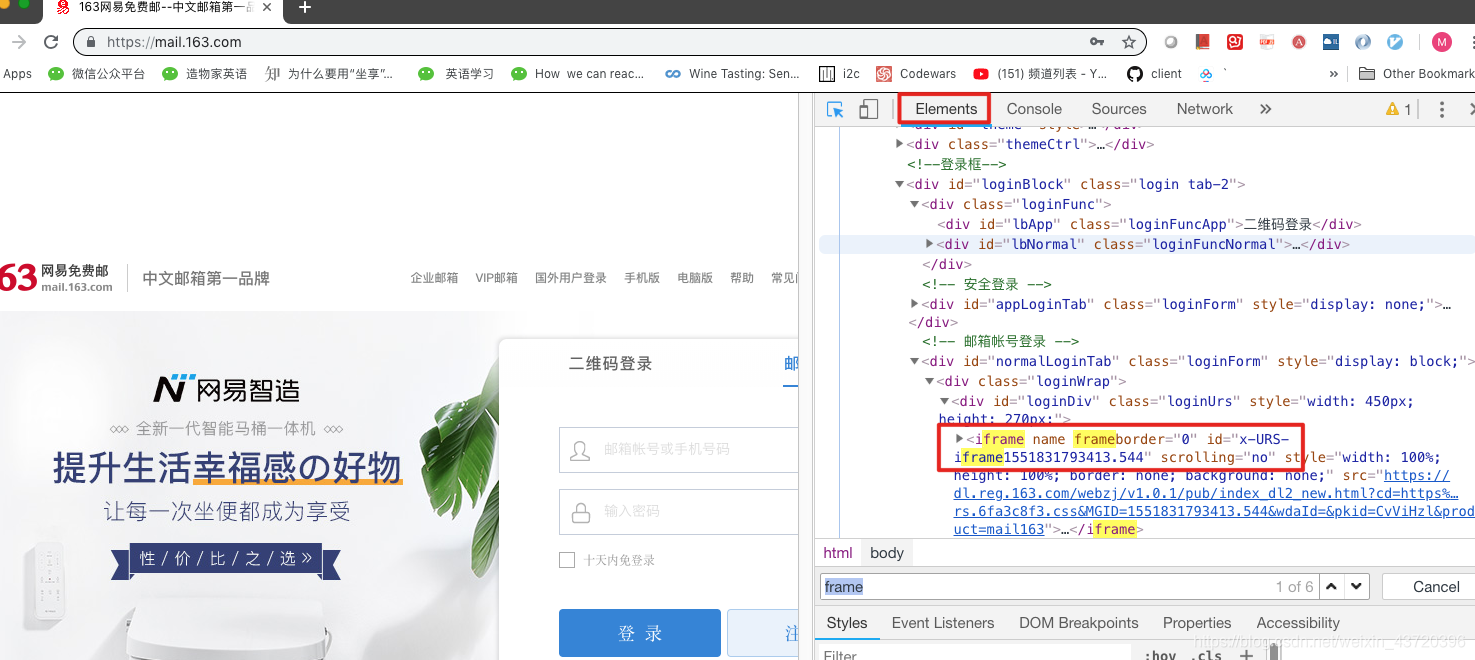Click the body breadcrumb
1475x660 pixels.
(x=887, y=553)
